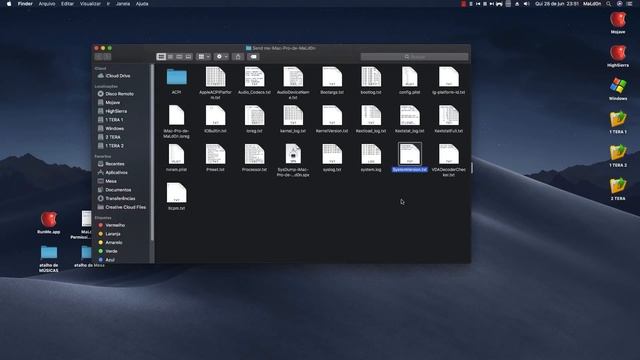This screenshot has width=640, height=360.
Task: Select the syslog.txt file
Action: [332, 155]
